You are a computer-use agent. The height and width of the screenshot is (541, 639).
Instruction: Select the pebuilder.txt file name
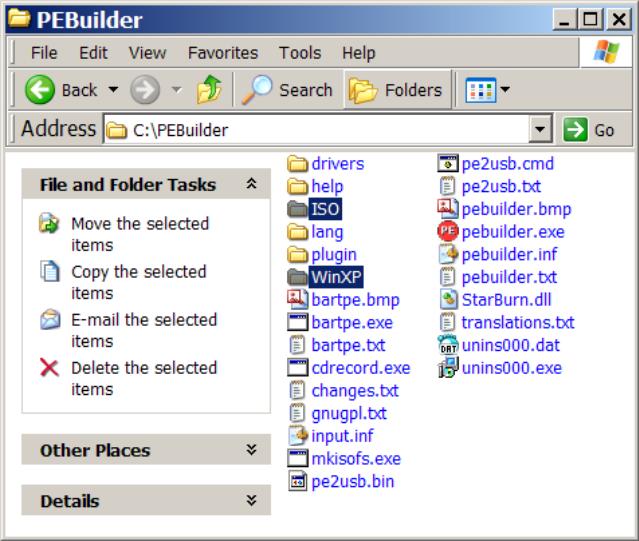click(x=509, y=277)
